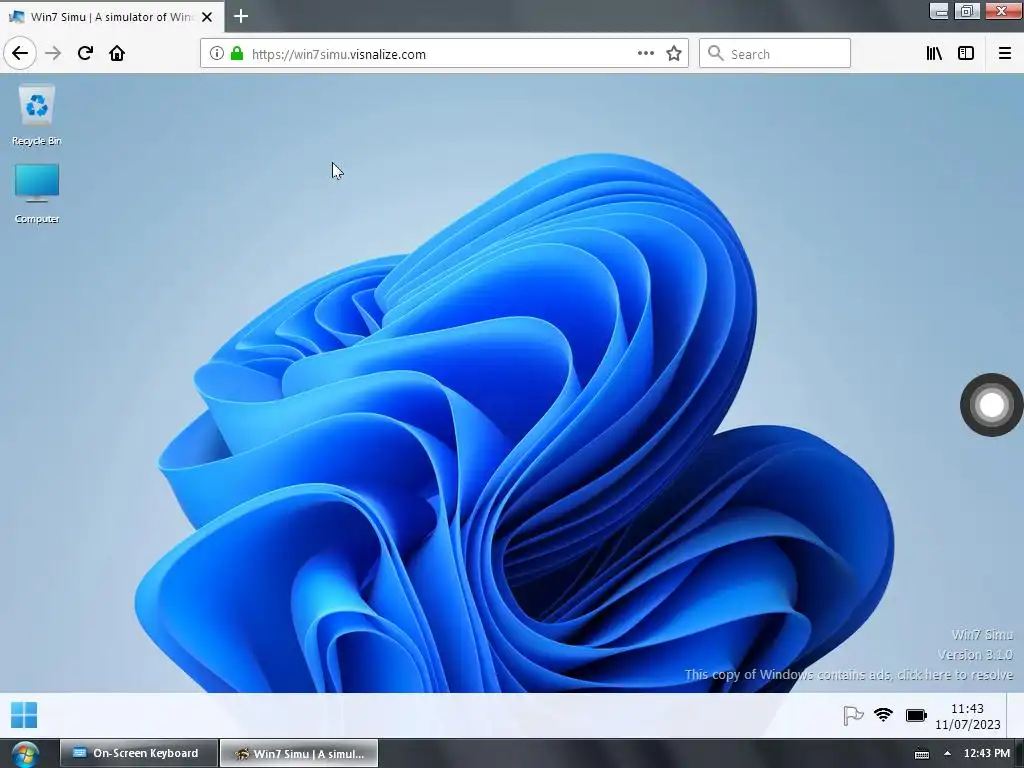Switch to Win7 Simu taskbar button
Screen dimensions: 1024x768
tap(299, 753)
